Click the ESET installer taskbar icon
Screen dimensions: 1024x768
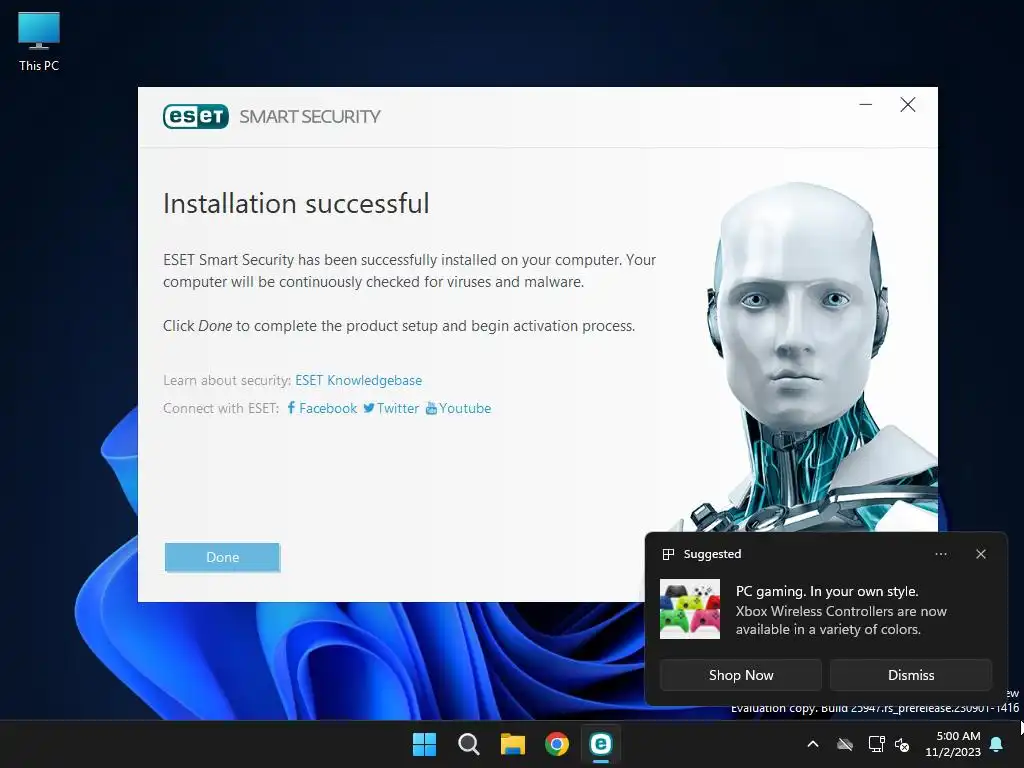pyautogui.click(x=601, y=744)
